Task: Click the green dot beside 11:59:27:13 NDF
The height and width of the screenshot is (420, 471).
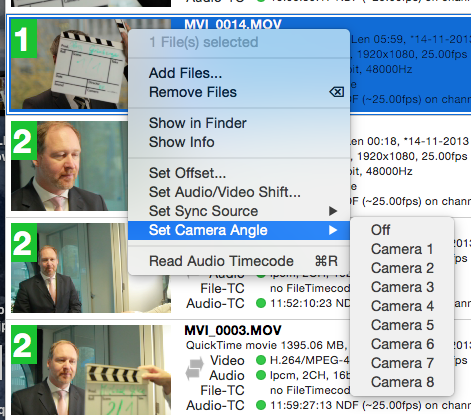Action: (261, 405)
